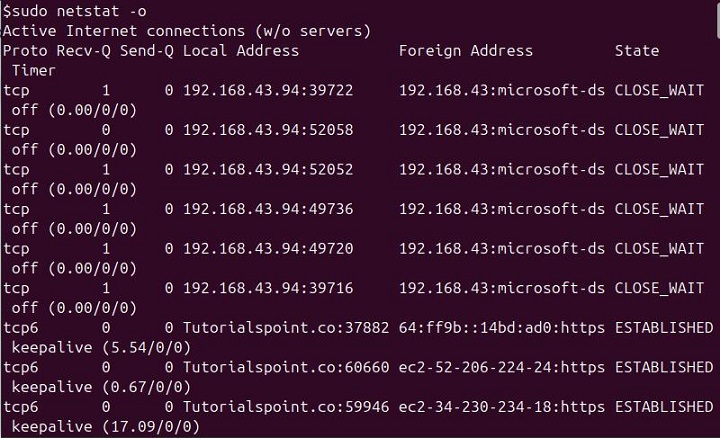Click the keepalive (5.54/0/0) timer text
Screen dimensions: 720x438
click(100, 348)
